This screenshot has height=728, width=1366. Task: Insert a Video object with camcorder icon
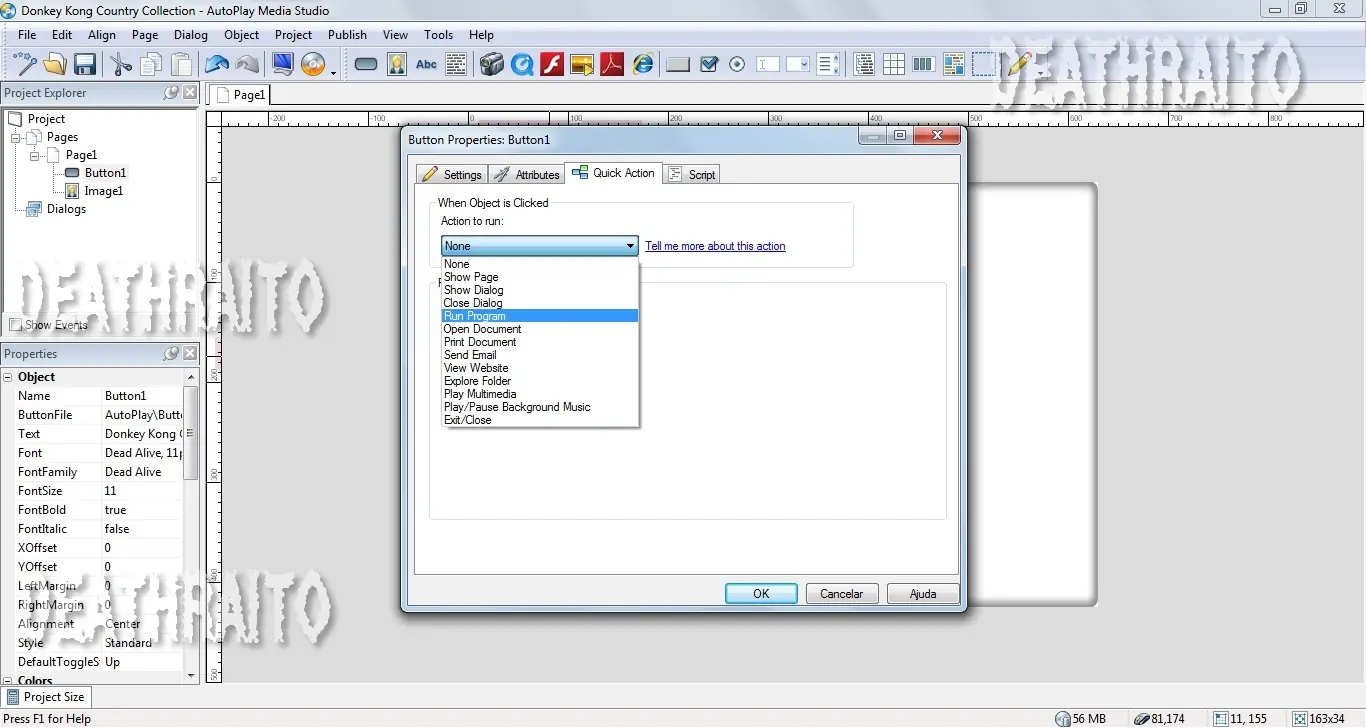491,65
